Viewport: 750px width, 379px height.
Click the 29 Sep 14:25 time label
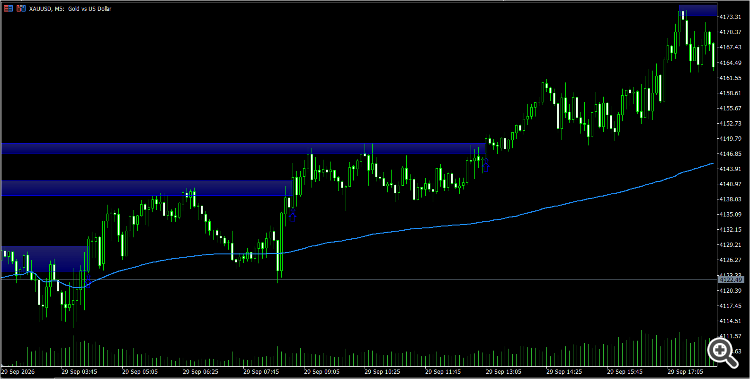(565, 371)
